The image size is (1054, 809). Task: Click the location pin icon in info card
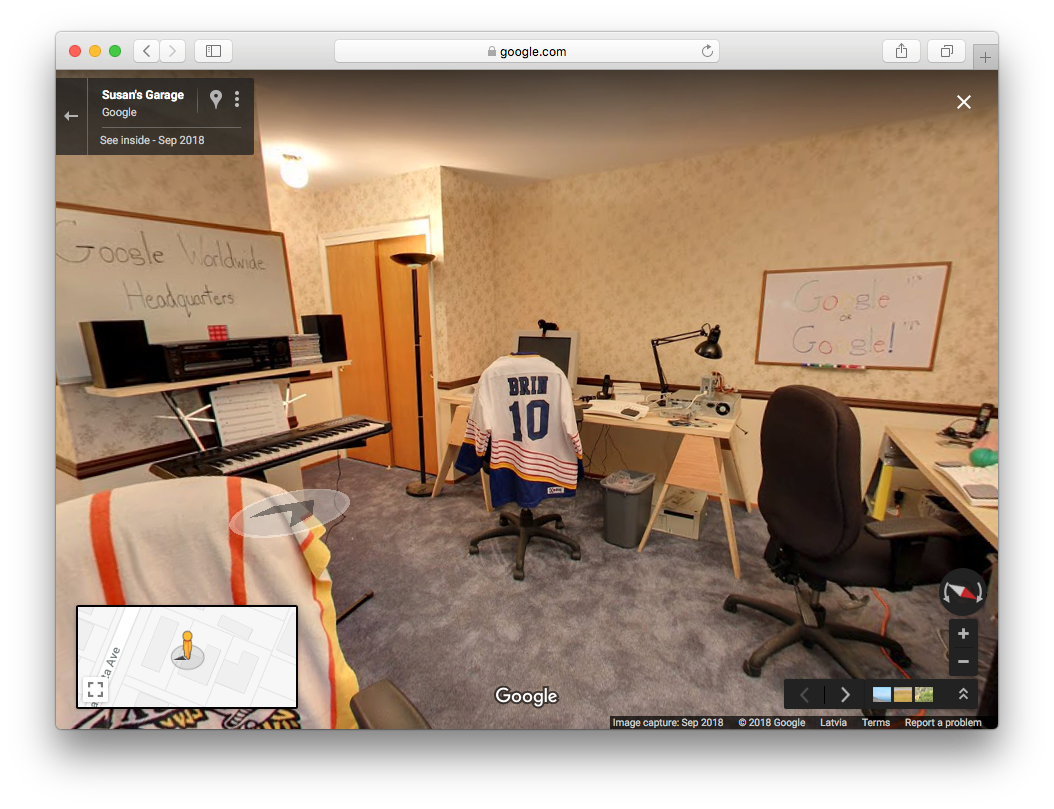tap(215, 99)
